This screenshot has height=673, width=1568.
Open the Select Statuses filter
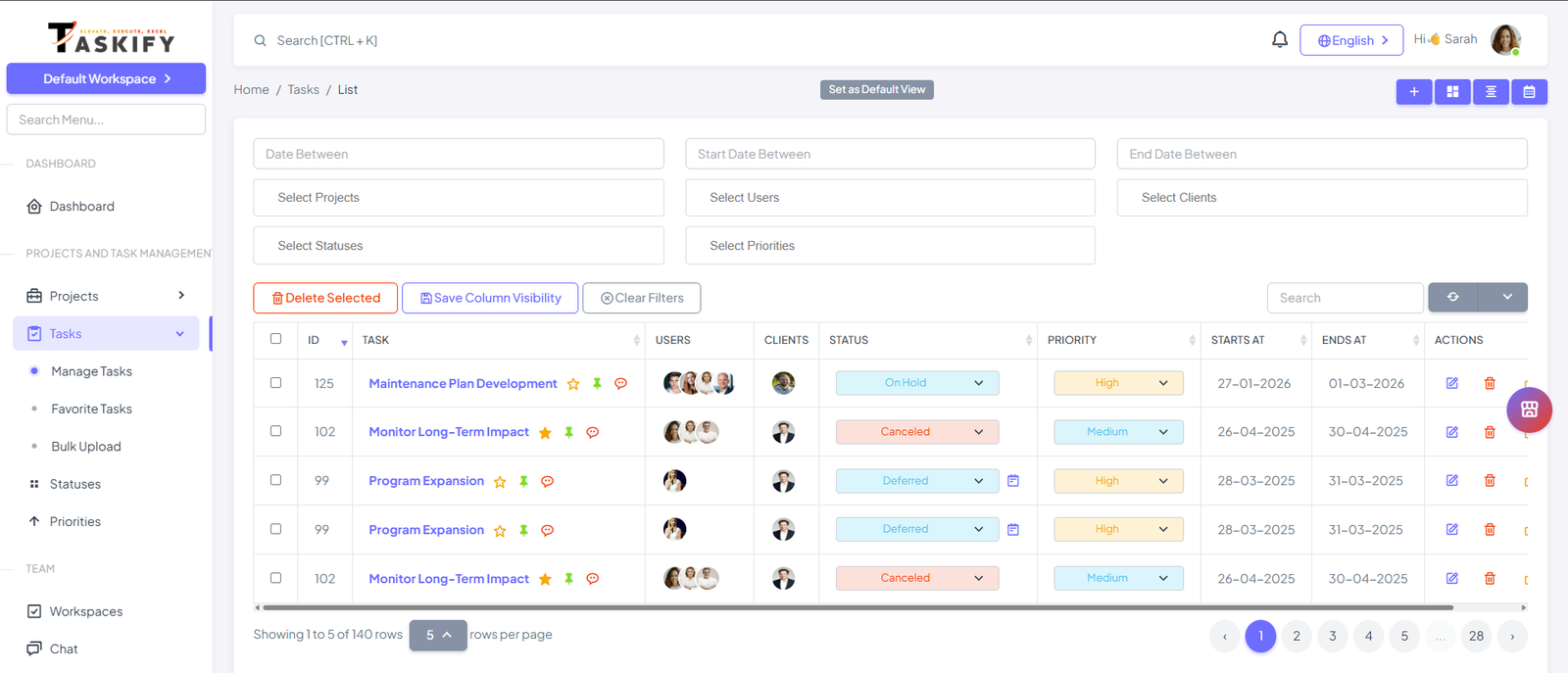click(x=459, y=246)
